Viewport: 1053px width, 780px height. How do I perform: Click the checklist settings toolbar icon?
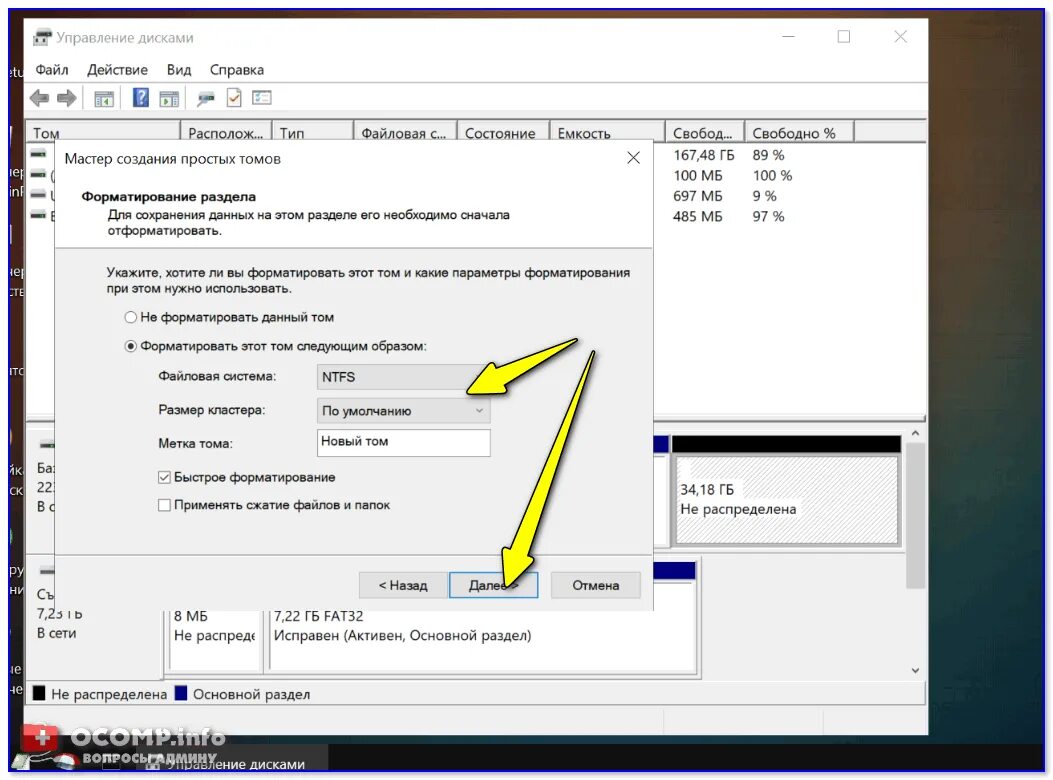coord(261,98)
